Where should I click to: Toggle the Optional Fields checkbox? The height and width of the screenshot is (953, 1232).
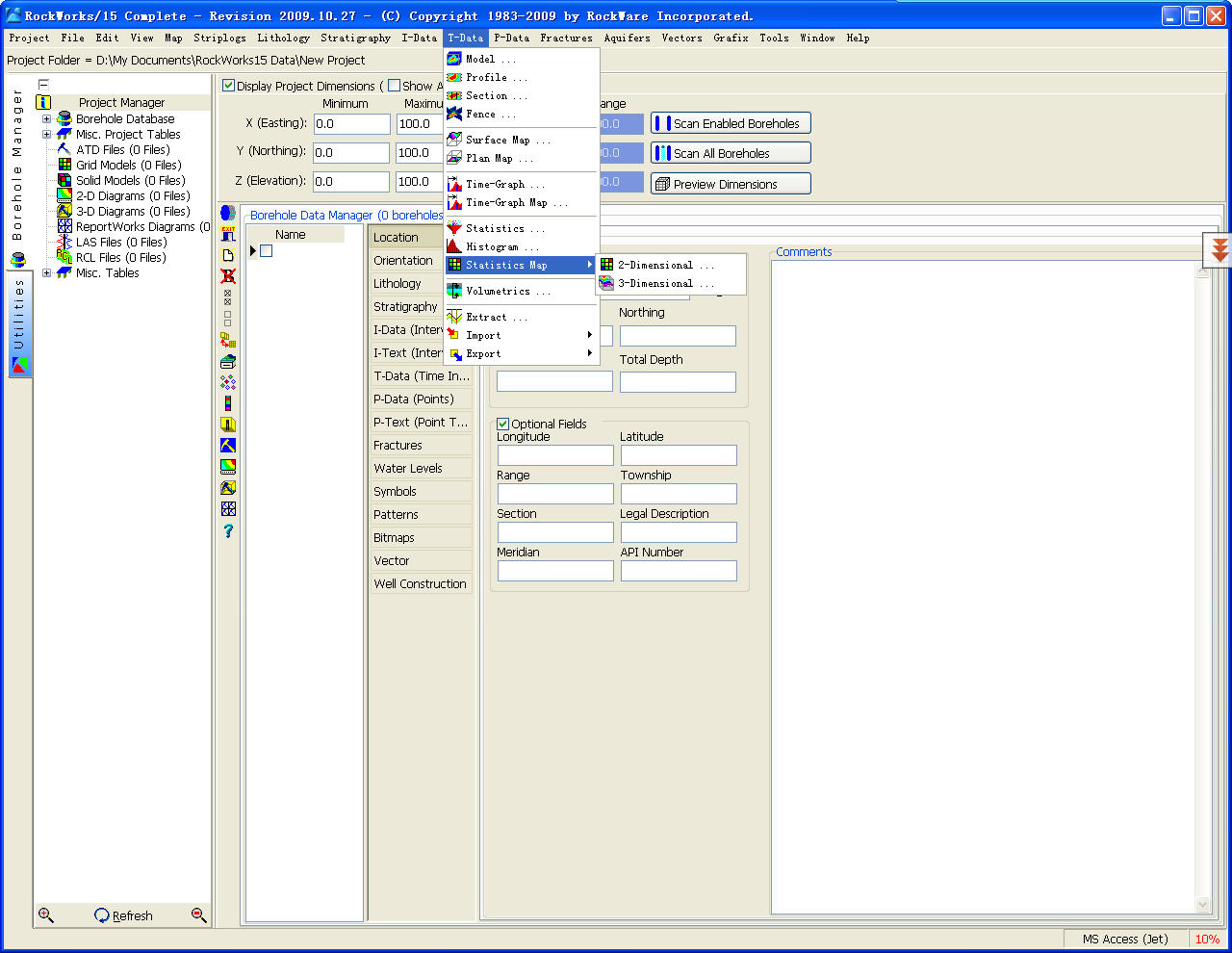click(502, 424)
